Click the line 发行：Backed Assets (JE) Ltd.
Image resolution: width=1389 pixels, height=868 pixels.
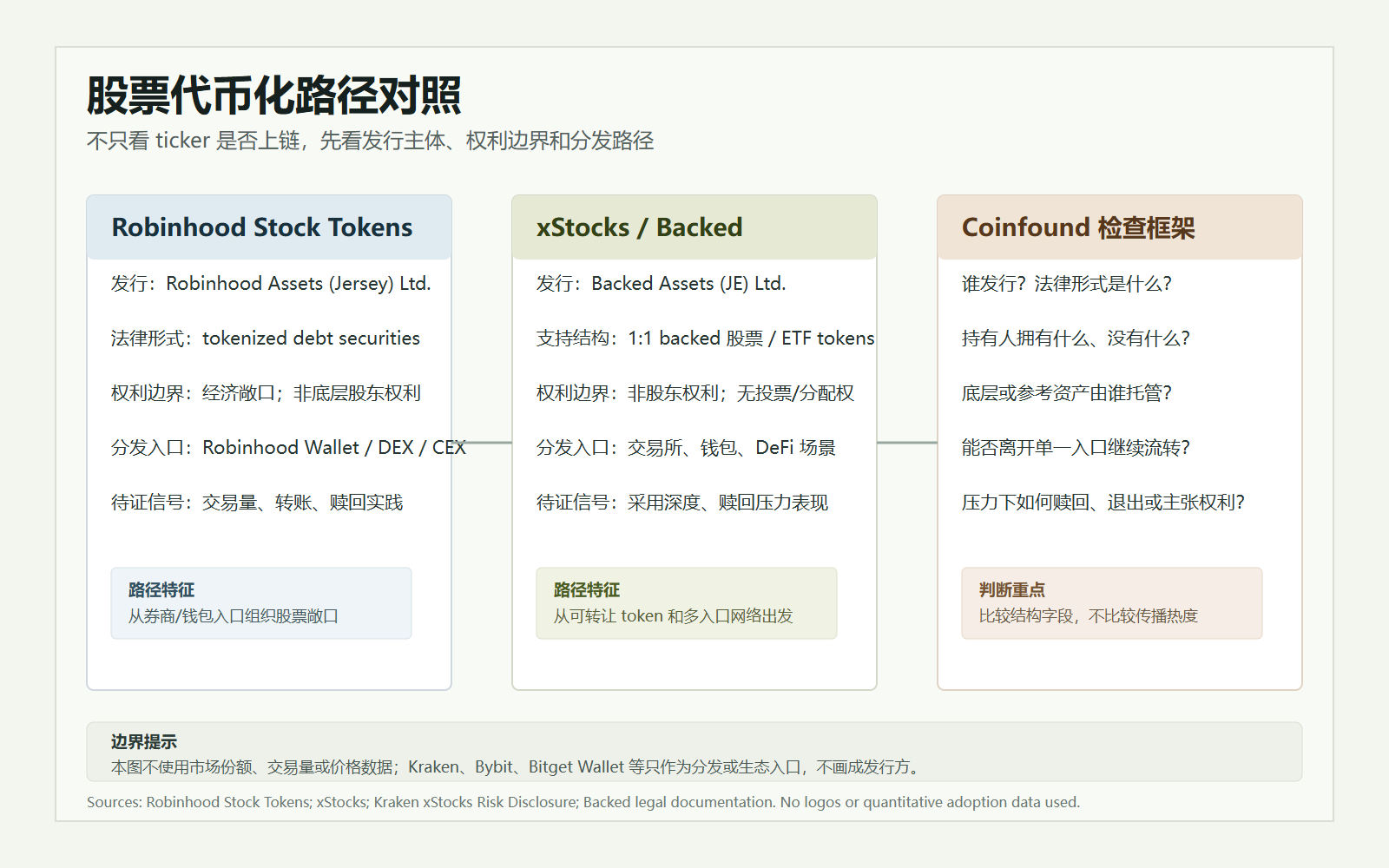click(662, 284)
